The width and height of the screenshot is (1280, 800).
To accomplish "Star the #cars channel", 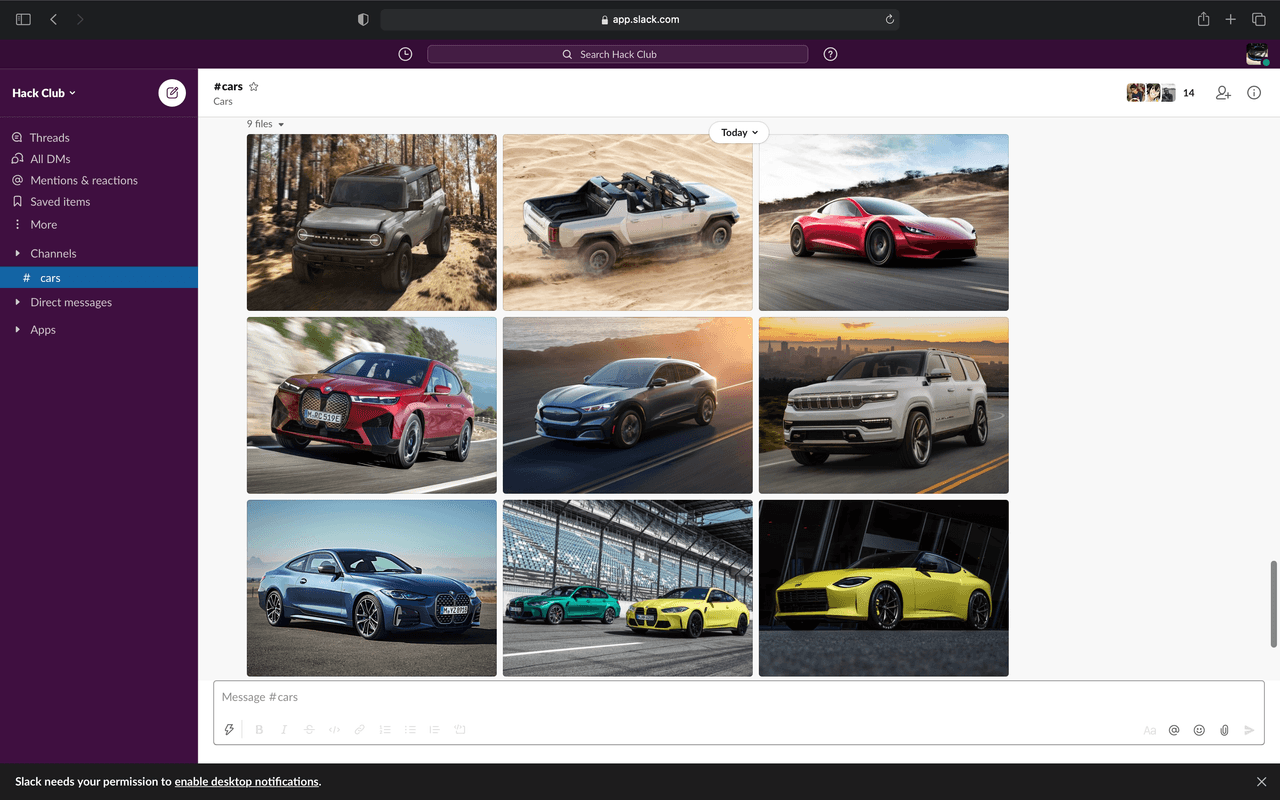I will click(254, 87).
